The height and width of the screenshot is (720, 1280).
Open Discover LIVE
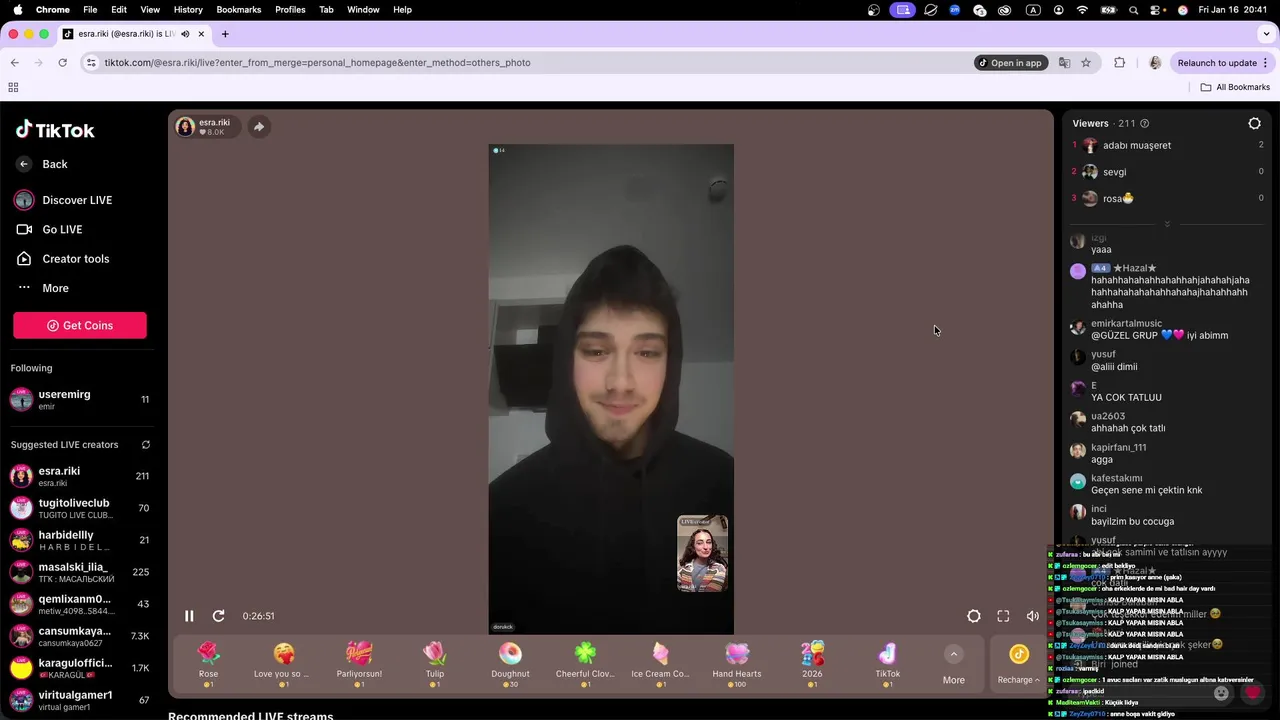77,200
